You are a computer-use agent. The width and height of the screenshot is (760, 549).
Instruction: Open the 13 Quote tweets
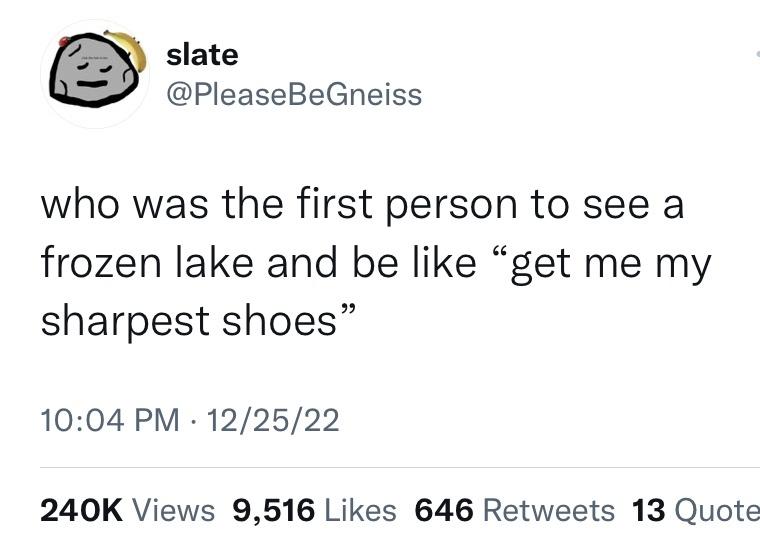click(x=696, y=511)
